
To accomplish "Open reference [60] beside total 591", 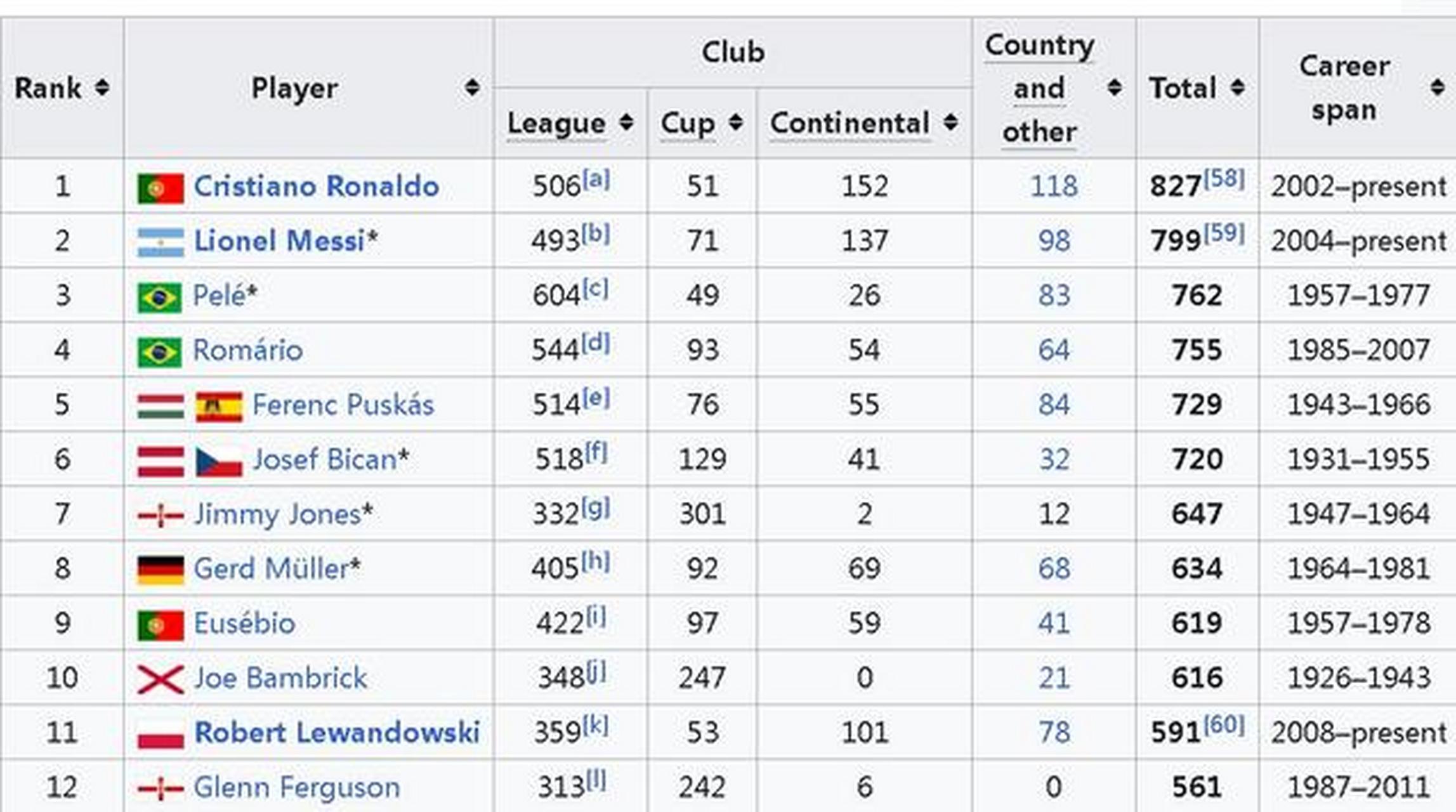I will pos(1224,724).
